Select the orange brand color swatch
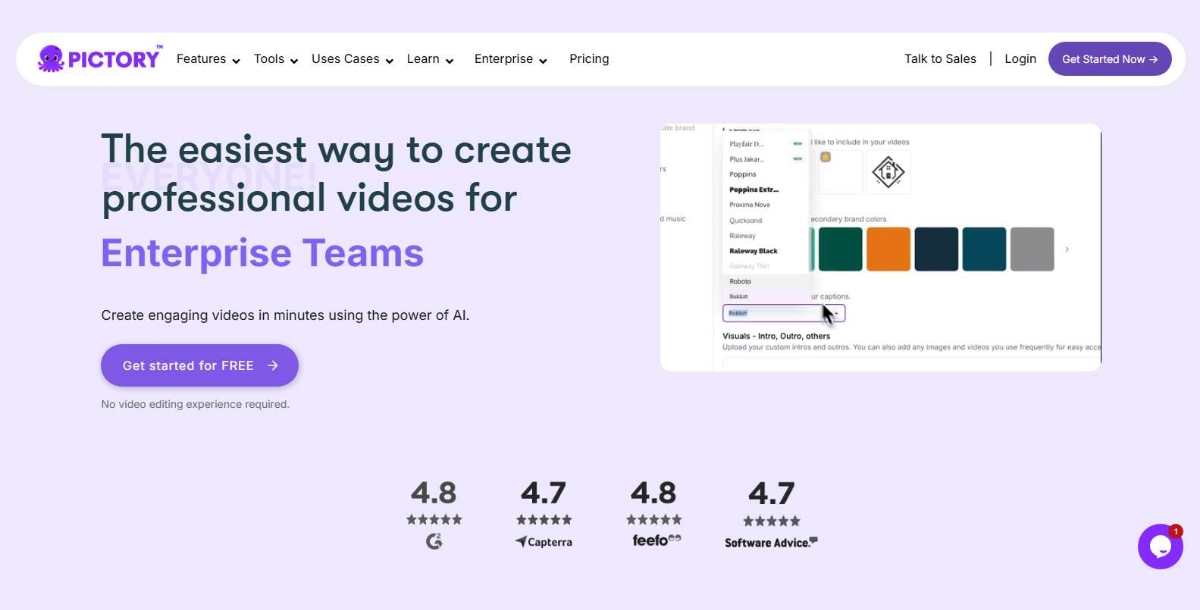 (888, 247)
